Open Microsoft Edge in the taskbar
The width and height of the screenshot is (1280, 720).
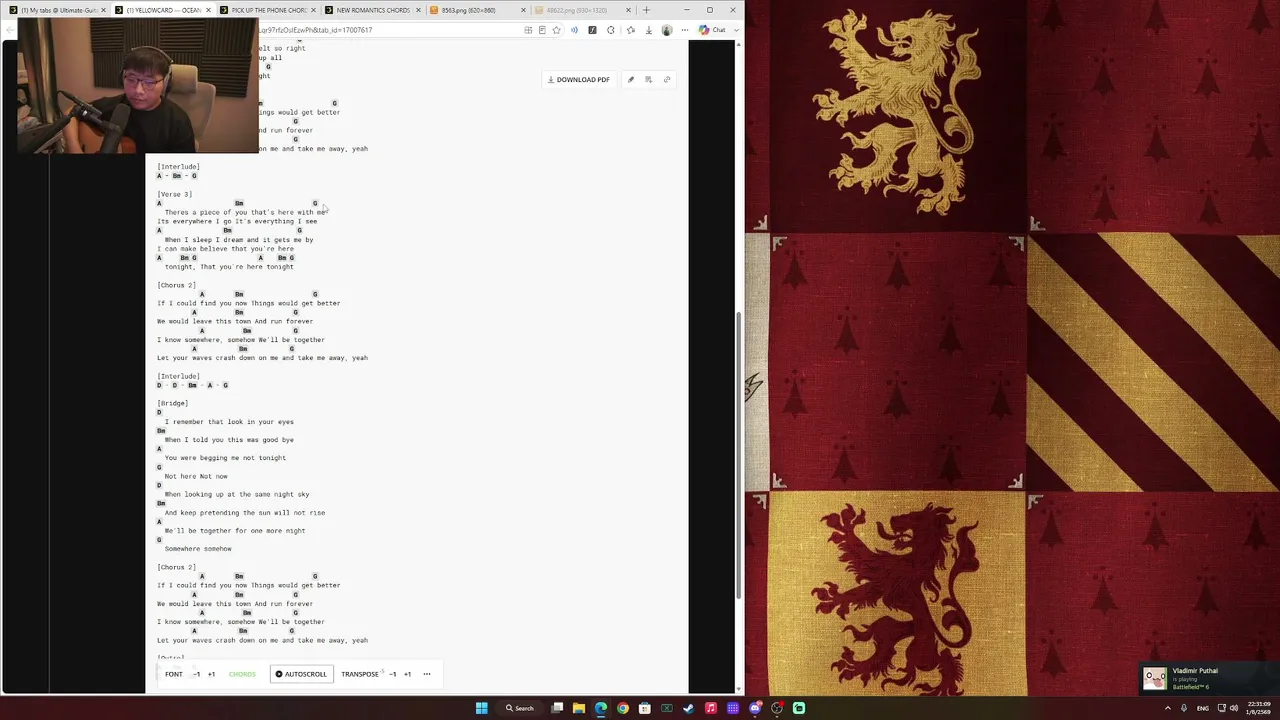tap(601, 708)
